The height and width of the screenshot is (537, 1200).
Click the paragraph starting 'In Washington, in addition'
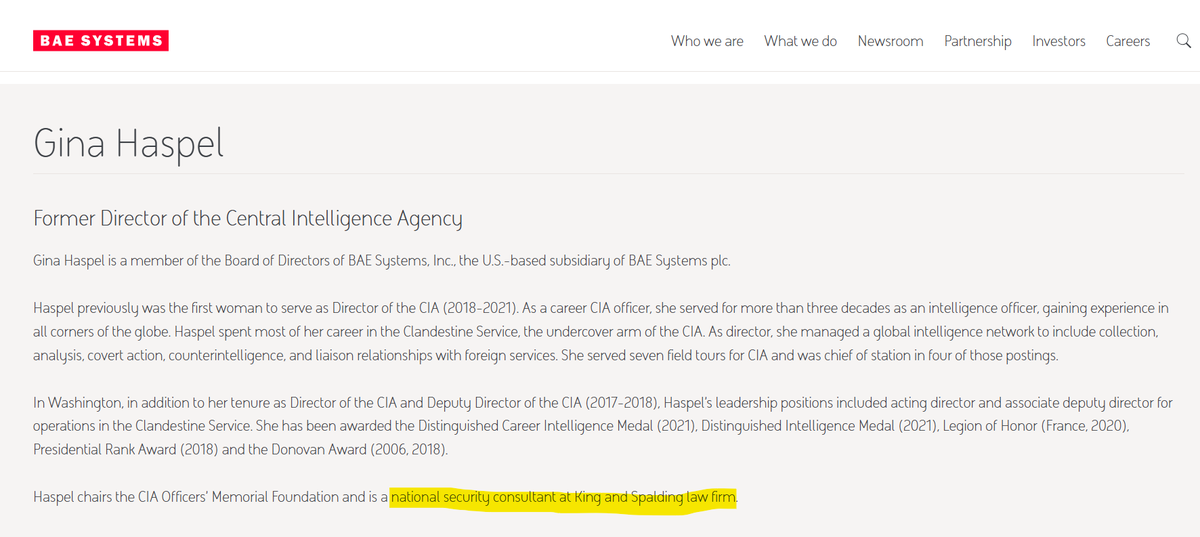[x=602, y=426]
